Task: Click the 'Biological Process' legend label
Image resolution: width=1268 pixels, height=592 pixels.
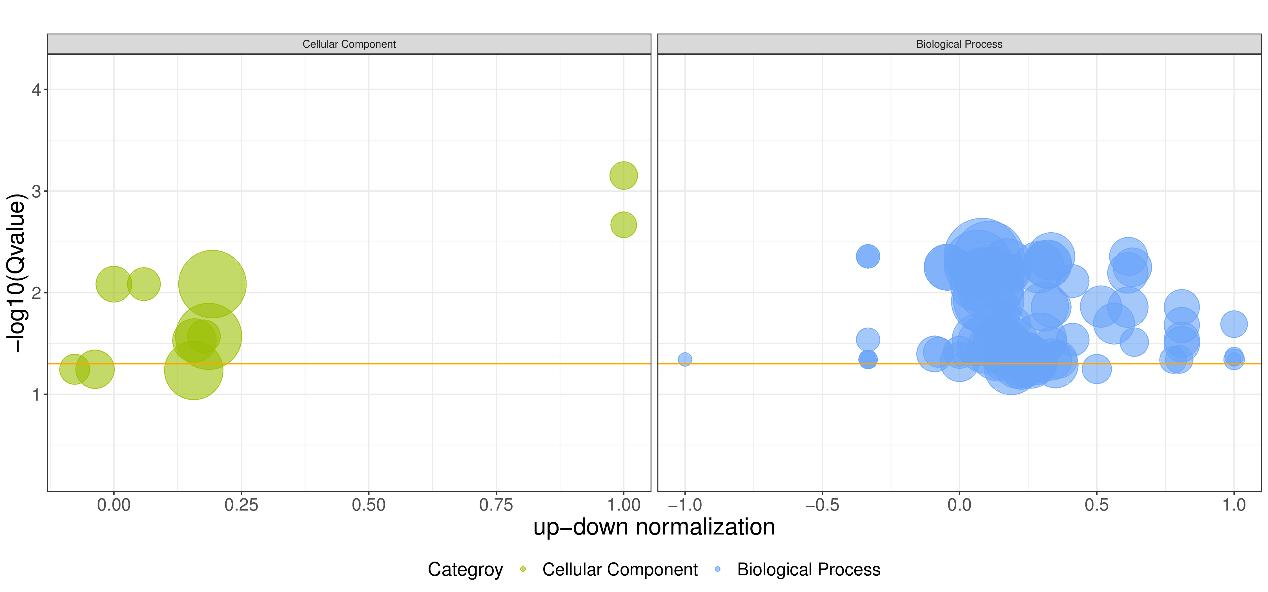Action: [x=808, y=570]
